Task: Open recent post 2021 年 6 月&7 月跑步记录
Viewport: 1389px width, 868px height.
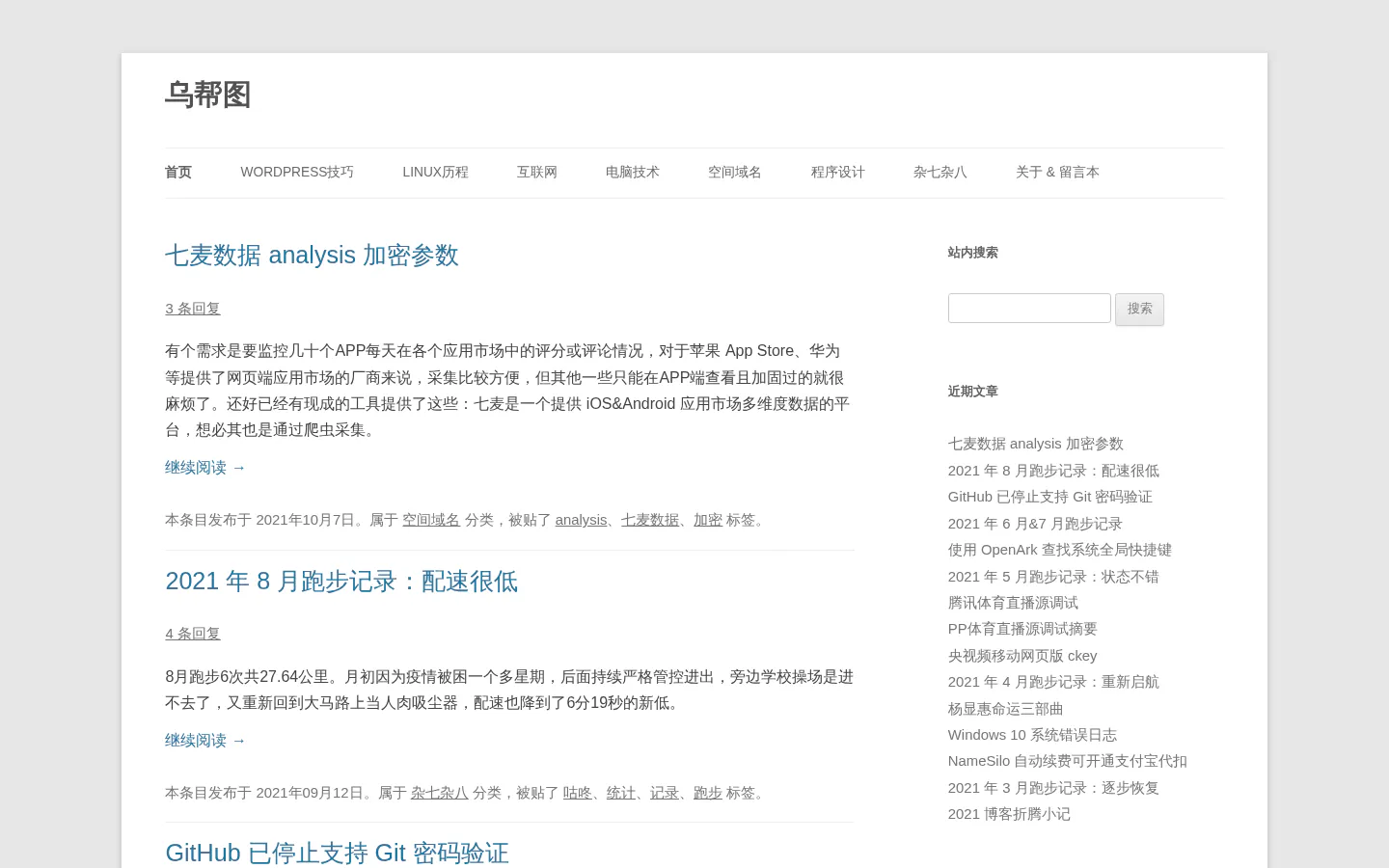Action: coord(1035,524)
